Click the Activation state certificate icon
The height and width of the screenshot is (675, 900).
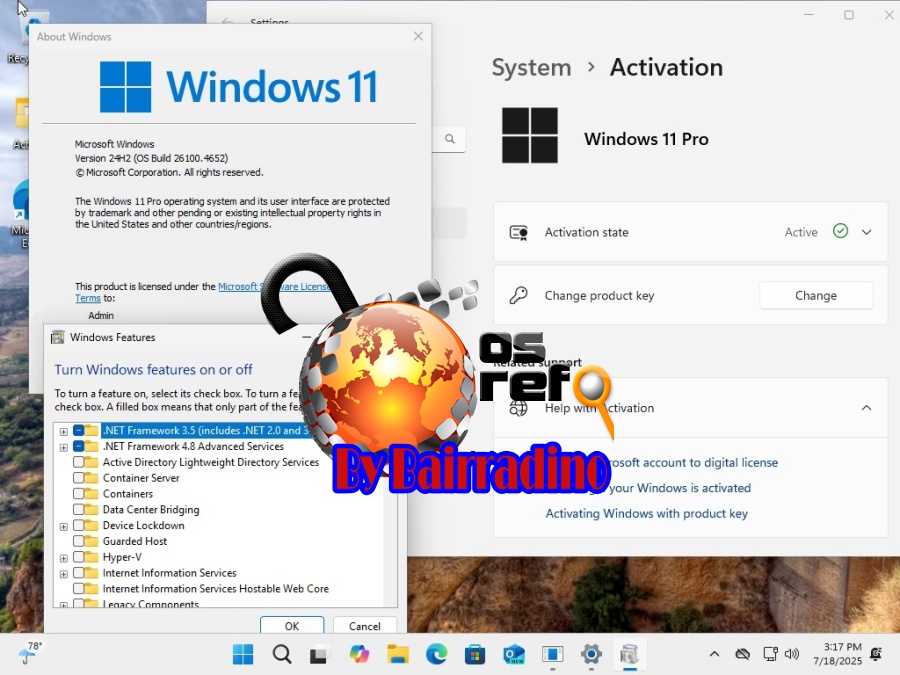click(519, 232)
